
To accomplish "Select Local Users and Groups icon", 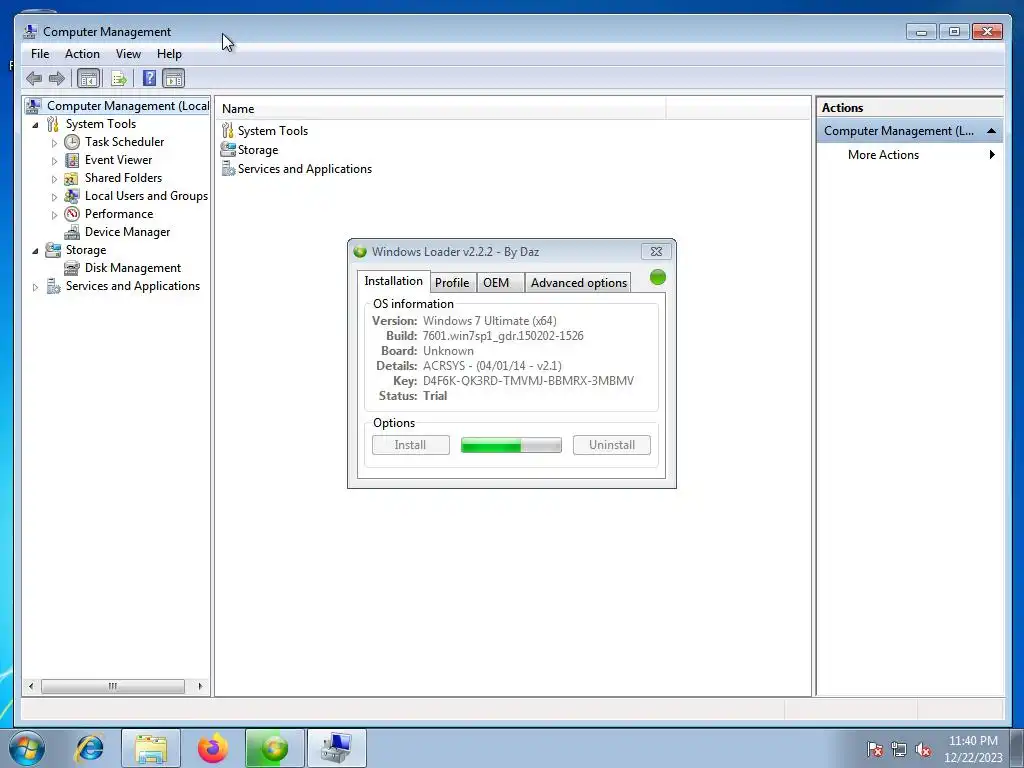I will tap(72, 196).
